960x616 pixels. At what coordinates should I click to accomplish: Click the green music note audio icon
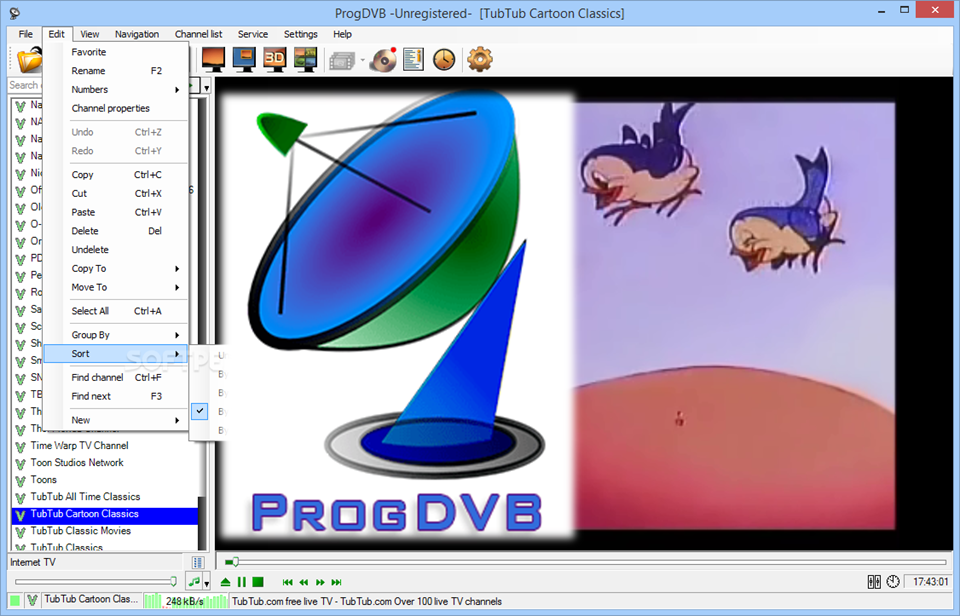(x=194, y=581)
